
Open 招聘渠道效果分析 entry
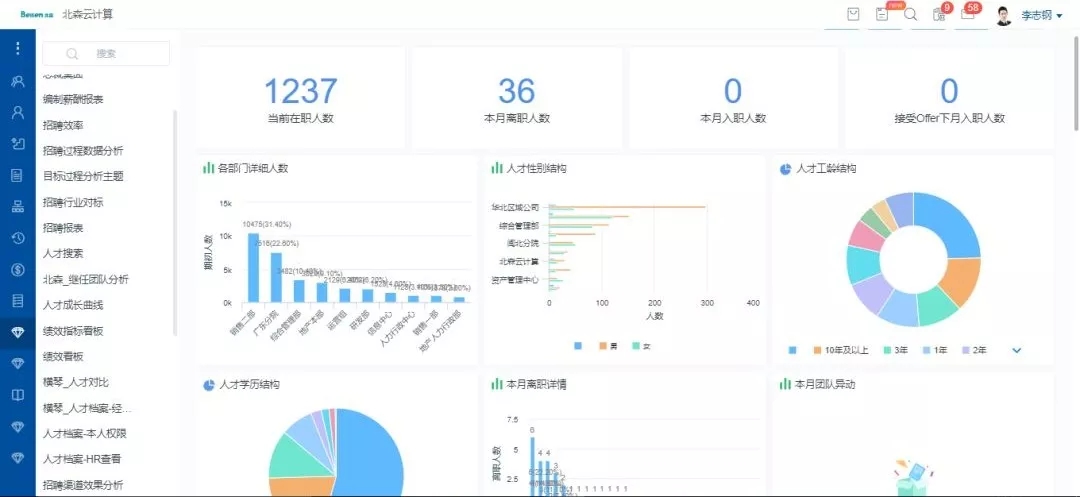point(83,485)
